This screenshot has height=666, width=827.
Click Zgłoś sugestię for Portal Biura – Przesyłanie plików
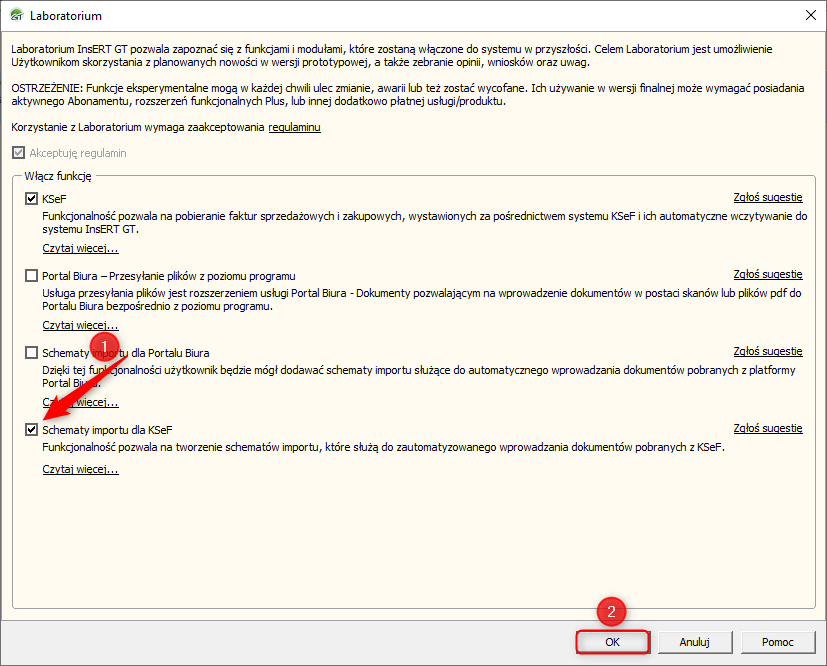768,274
